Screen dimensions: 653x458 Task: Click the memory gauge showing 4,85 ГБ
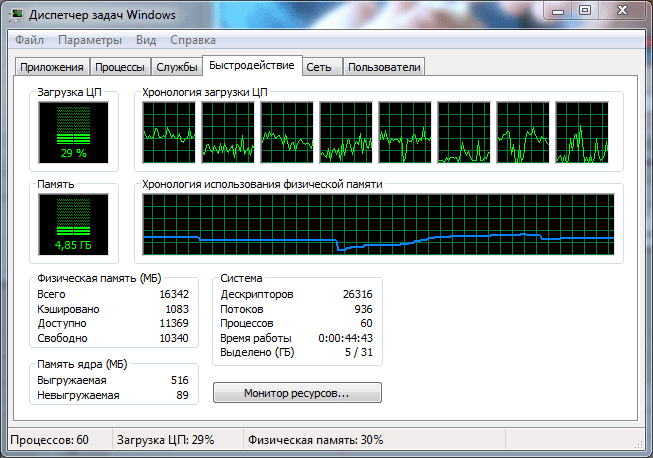point(73,224)
